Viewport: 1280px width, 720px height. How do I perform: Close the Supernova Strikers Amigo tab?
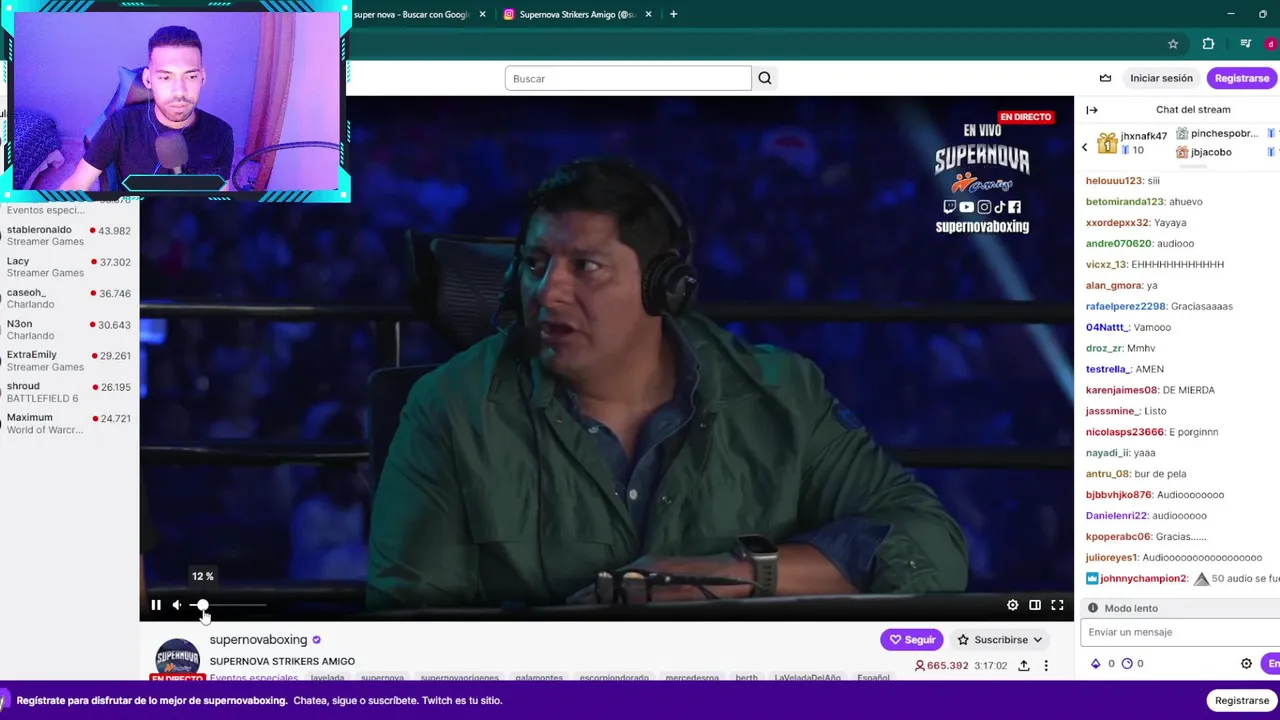click(648, 14)
